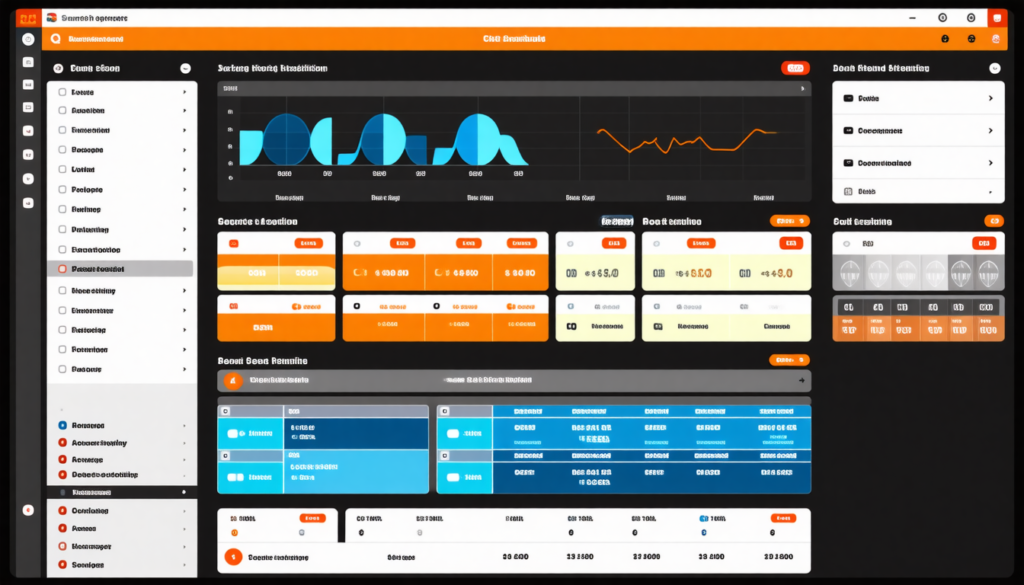Open the topmost round icon in the dark sidebar
This screenshot has height=585, width=1024.
(x=28, y=39)
